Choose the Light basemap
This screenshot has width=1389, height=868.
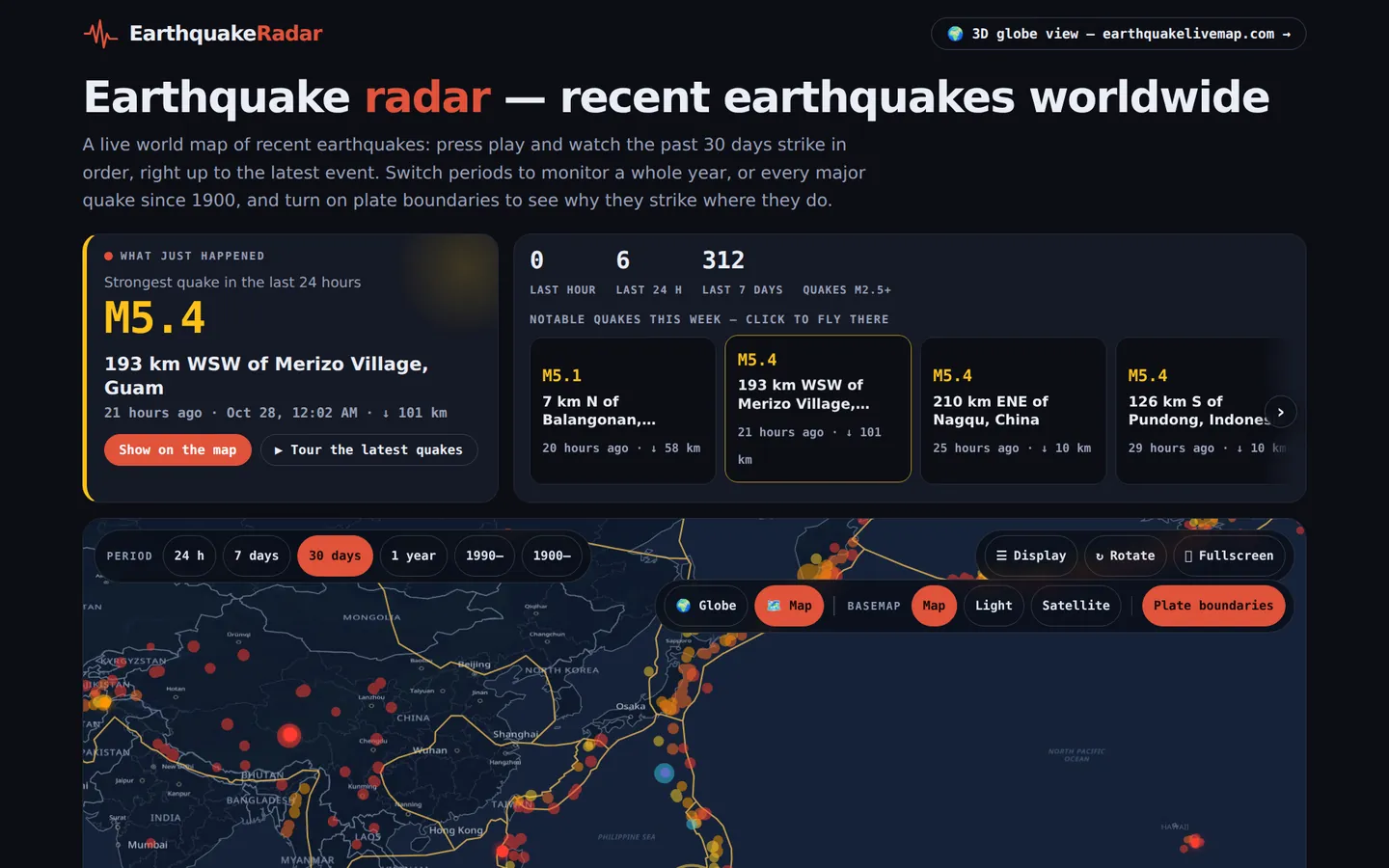pos(994,606)
